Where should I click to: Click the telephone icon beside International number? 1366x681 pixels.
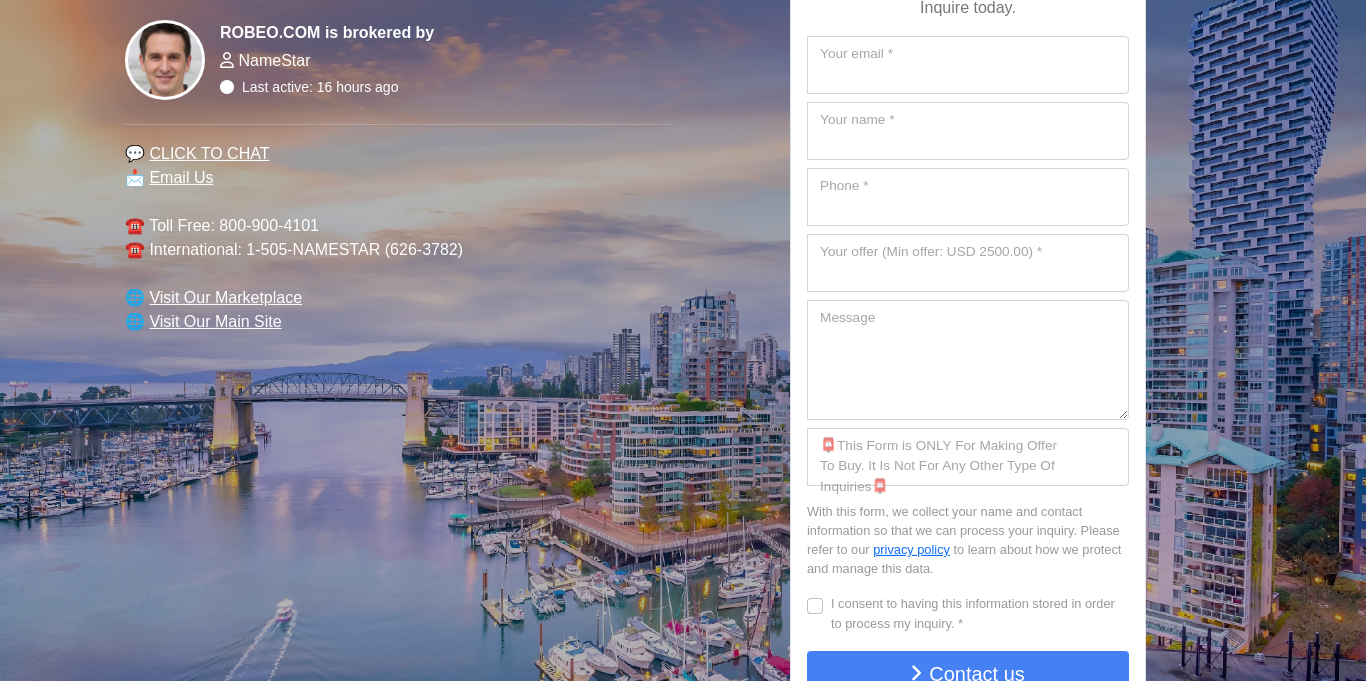[x=135, y=250]
